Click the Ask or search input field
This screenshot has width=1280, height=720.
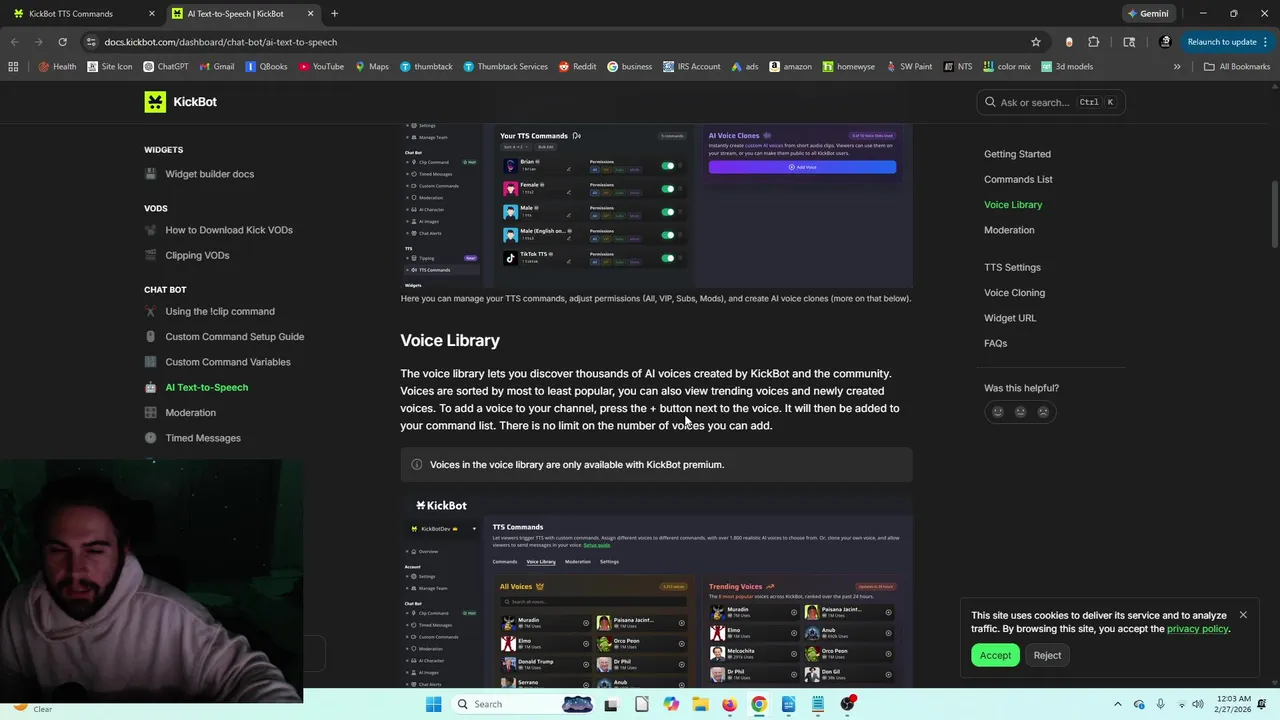tap(1050, 102)
